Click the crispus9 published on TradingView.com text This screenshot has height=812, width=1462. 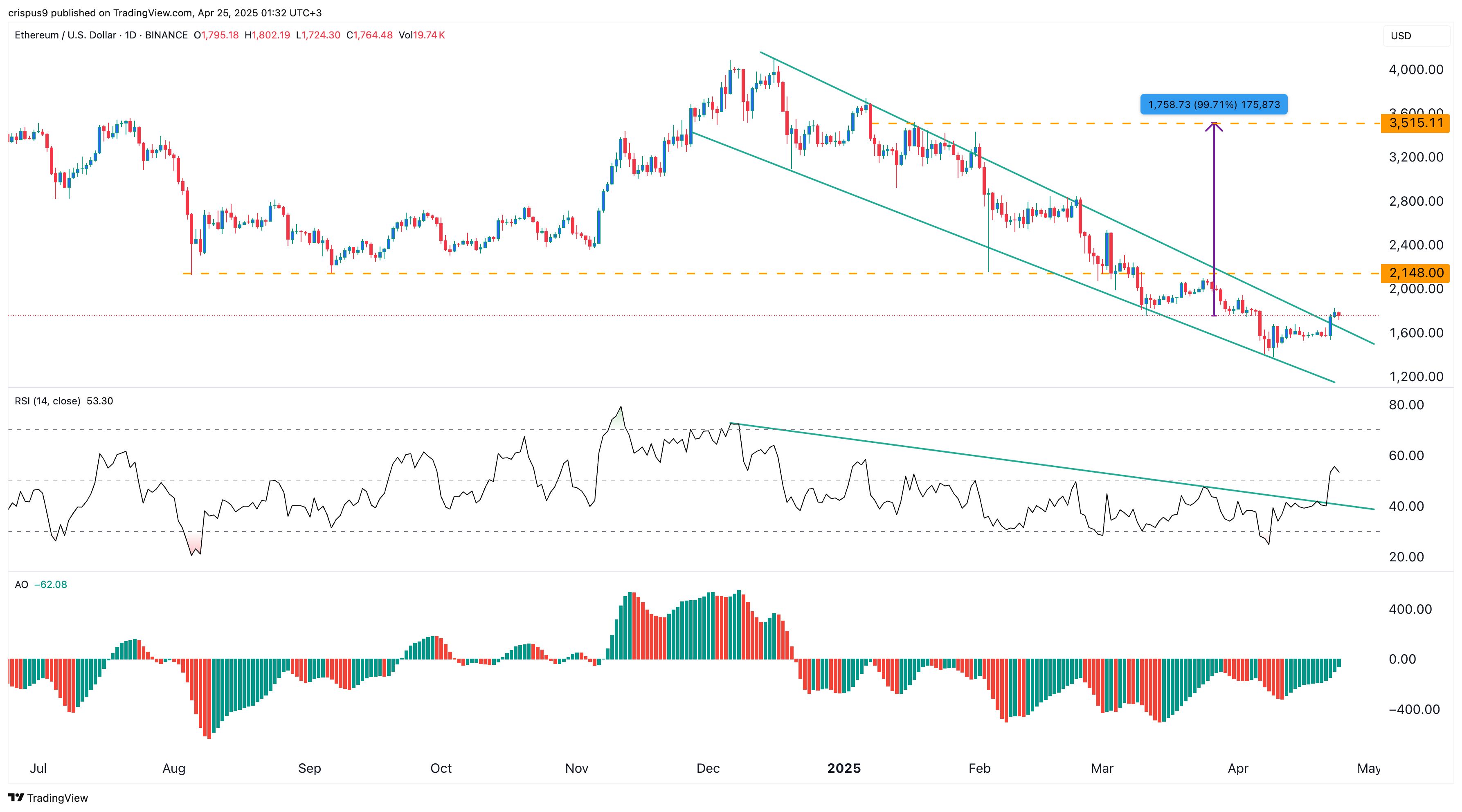(x=99, y=13)
